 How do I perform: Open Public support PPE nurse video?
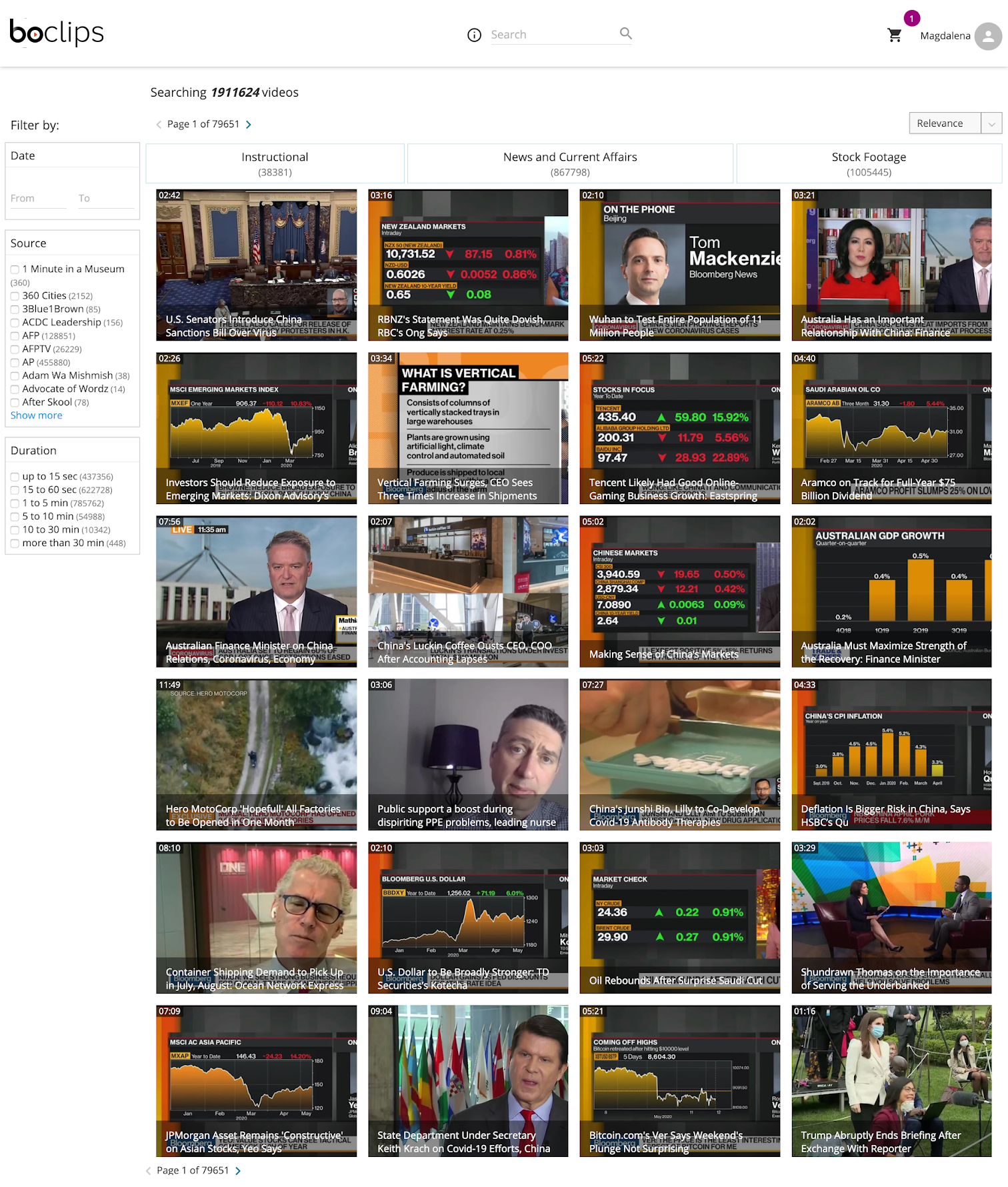pos(468,755)
